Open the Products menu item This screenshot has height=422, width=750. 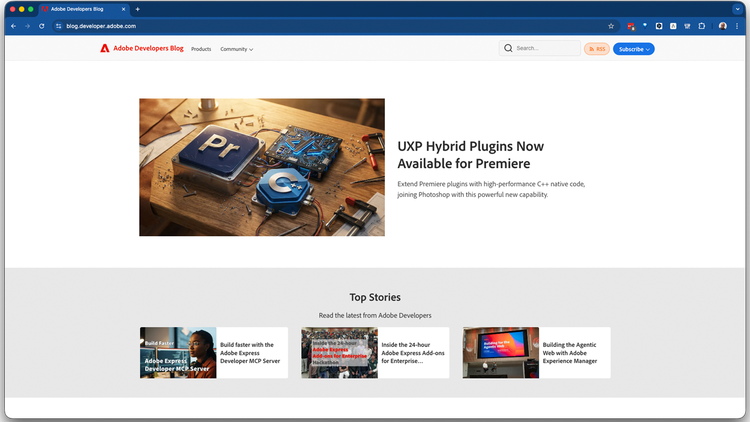click(x=201, y=49)
